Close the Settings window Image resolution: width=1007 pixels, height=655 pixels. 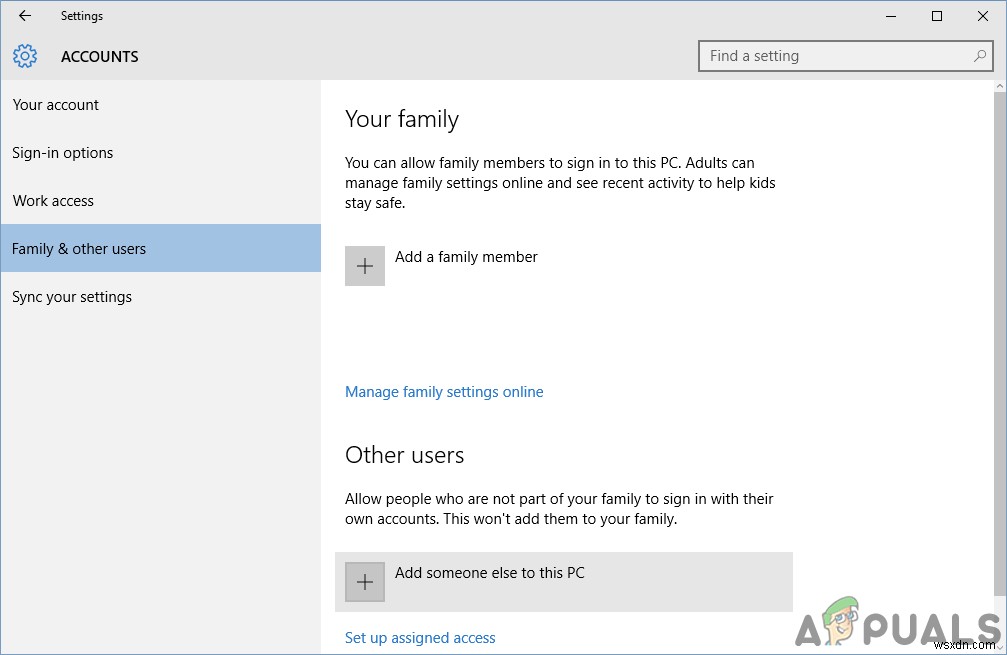click(x=983, y=16)
